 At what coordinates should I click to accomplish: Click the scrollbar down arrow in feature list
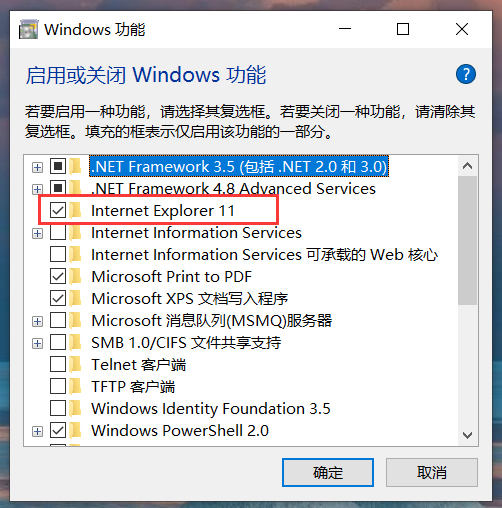[467, 435]
